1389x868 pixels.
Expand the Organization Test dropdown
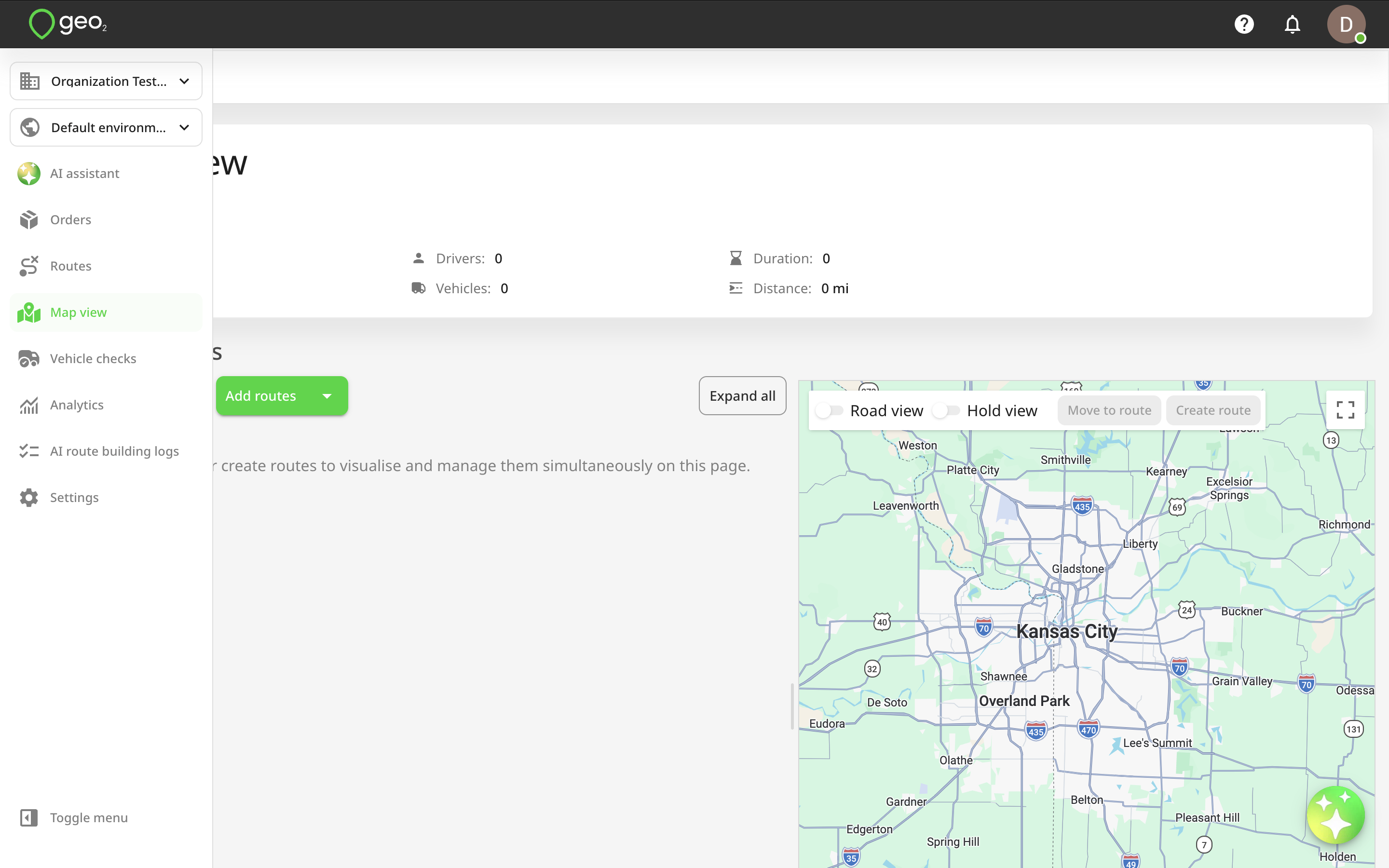tap(106, 81)
